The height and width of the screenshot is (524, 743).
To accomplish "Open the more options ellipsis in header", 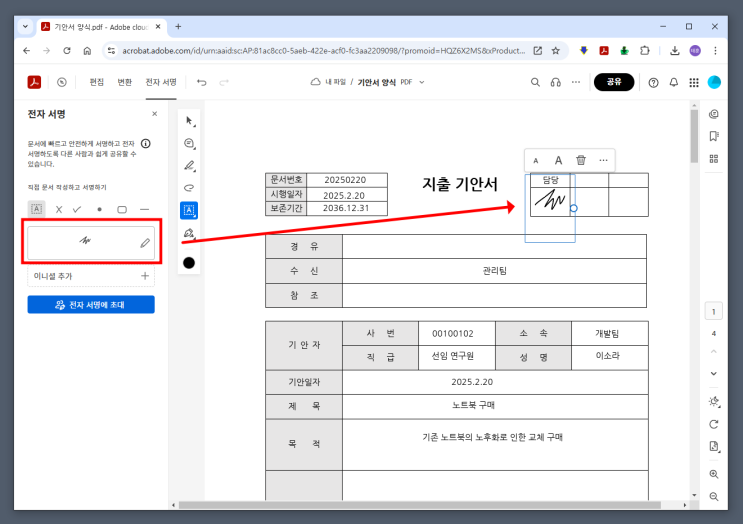I will click(x=576, y=82).
